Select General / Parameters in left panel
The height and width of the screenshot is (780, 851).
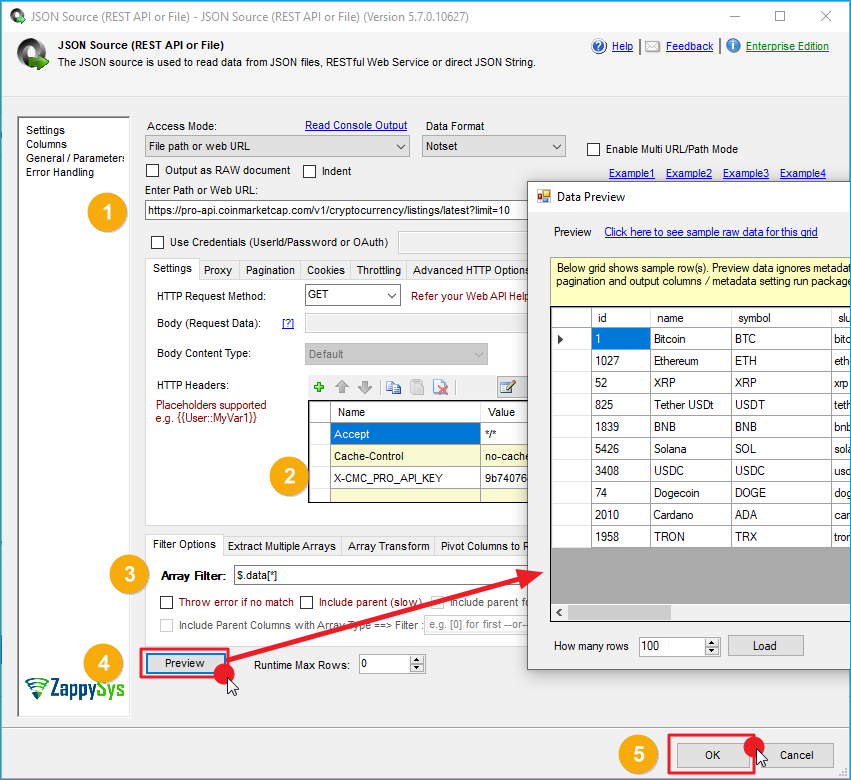point(75,158)
